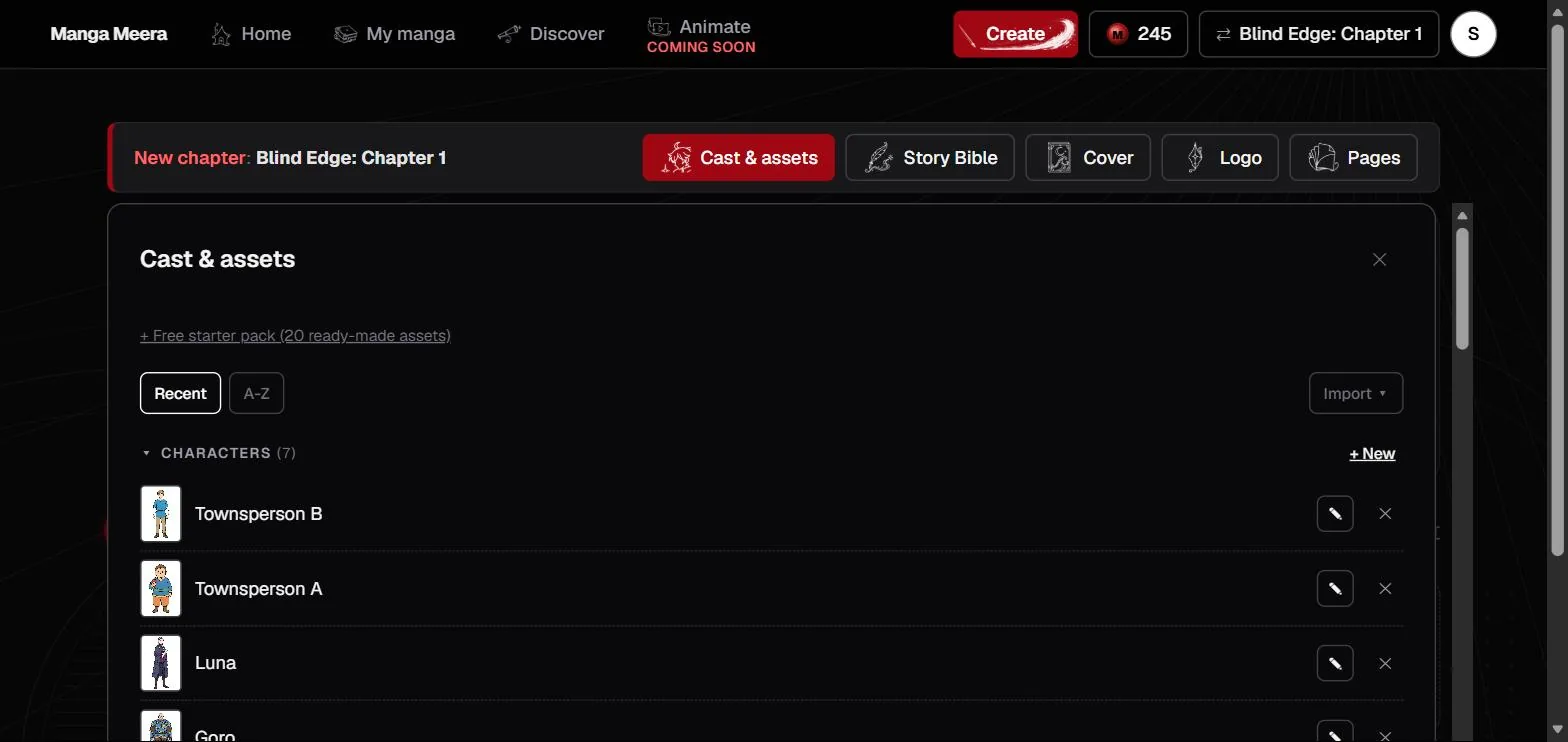
Task: Switch to the Cover tab
Action: click(1088, 158)
